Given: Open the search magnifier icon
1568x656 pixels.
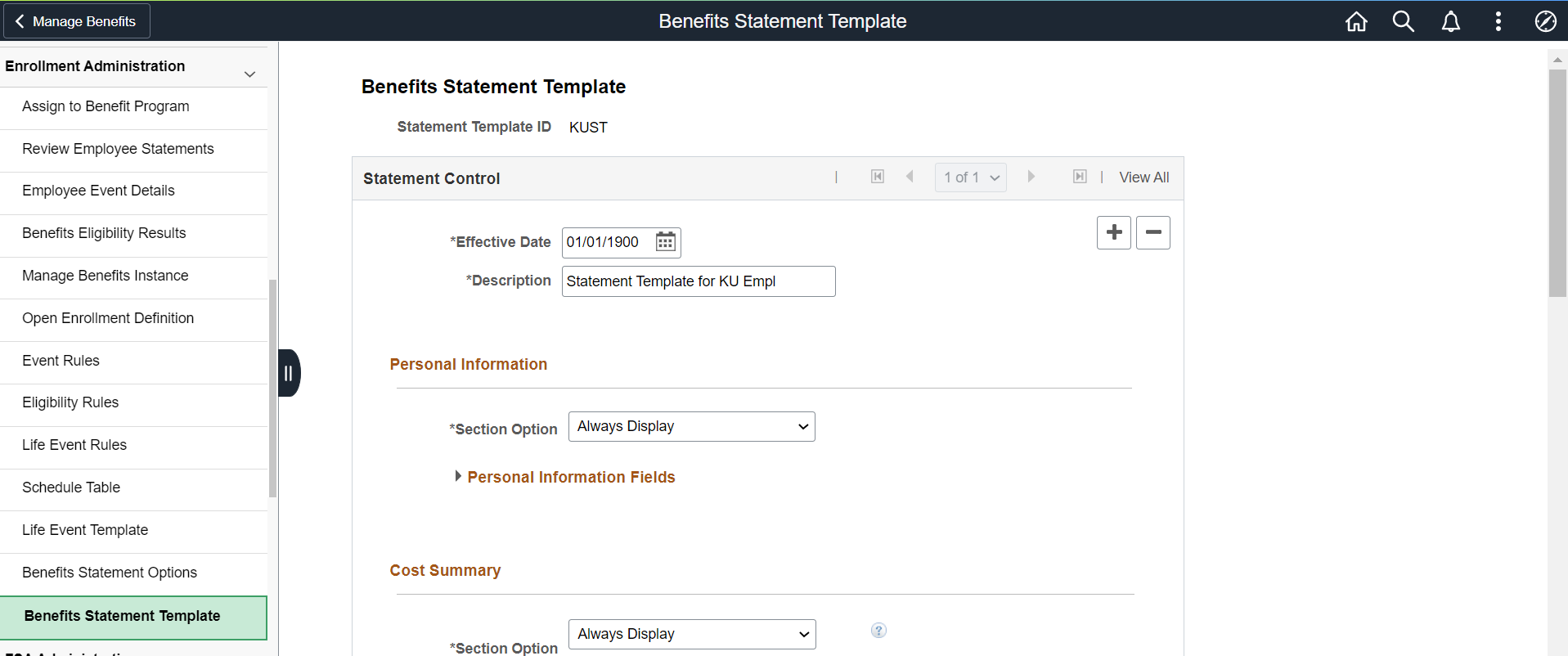Looking at the screenshot, I should tap(1404, 21).
